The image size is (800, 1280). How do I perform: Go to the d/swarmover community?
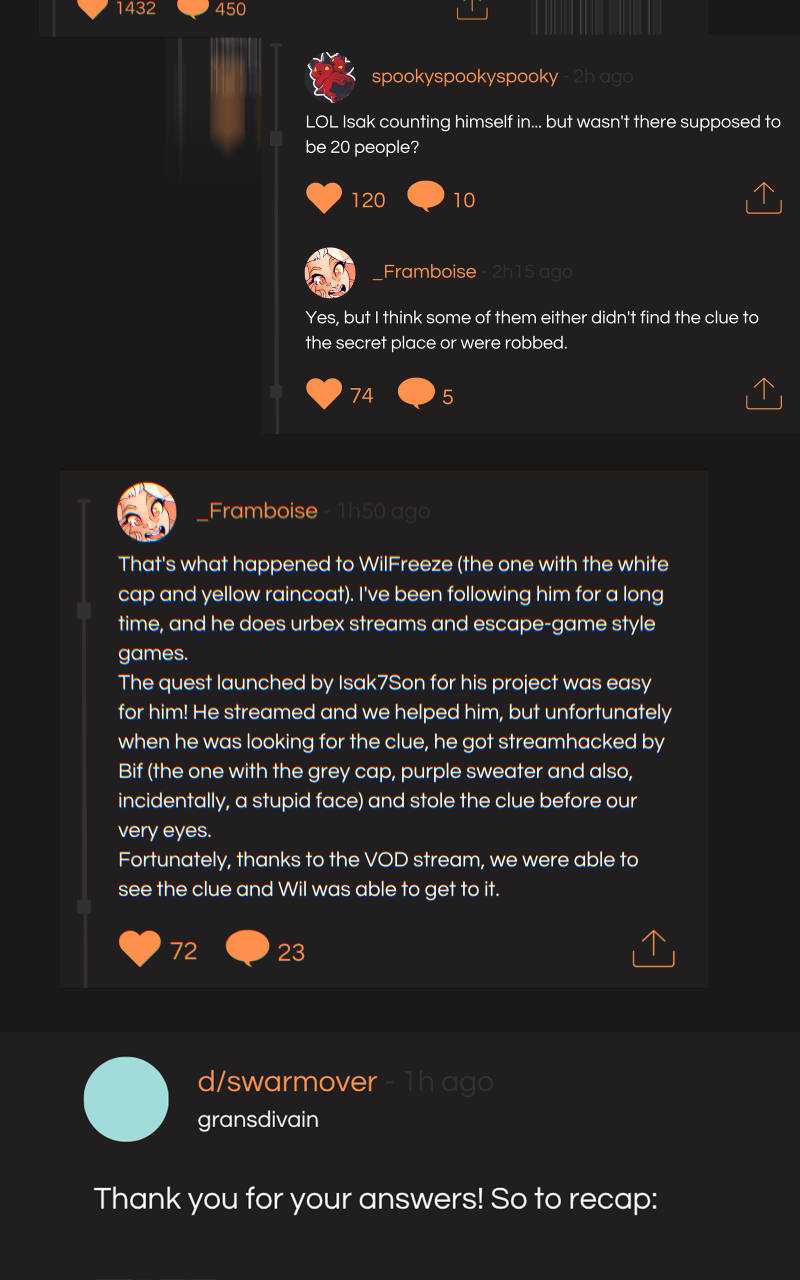click(x=287, y=1081)
